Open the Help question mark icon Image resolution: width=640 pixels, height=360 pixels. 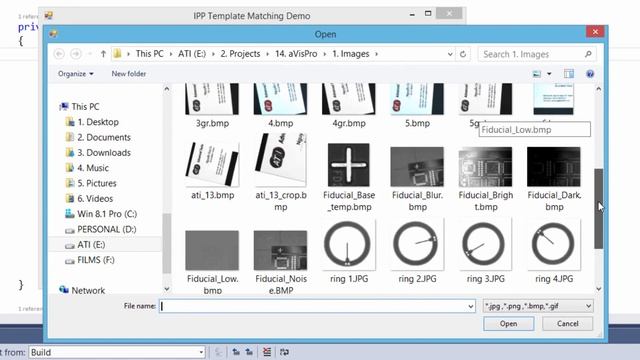point(590,74)
